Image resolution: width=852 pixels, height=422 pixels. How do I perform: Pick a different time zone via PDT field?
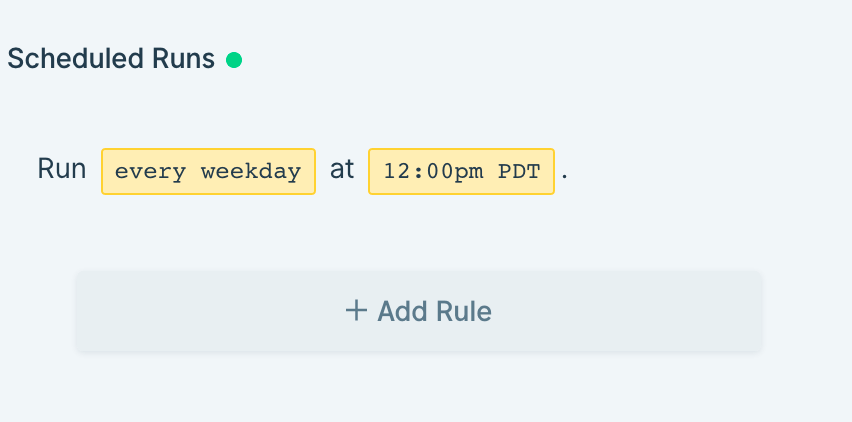coord(519,171)
